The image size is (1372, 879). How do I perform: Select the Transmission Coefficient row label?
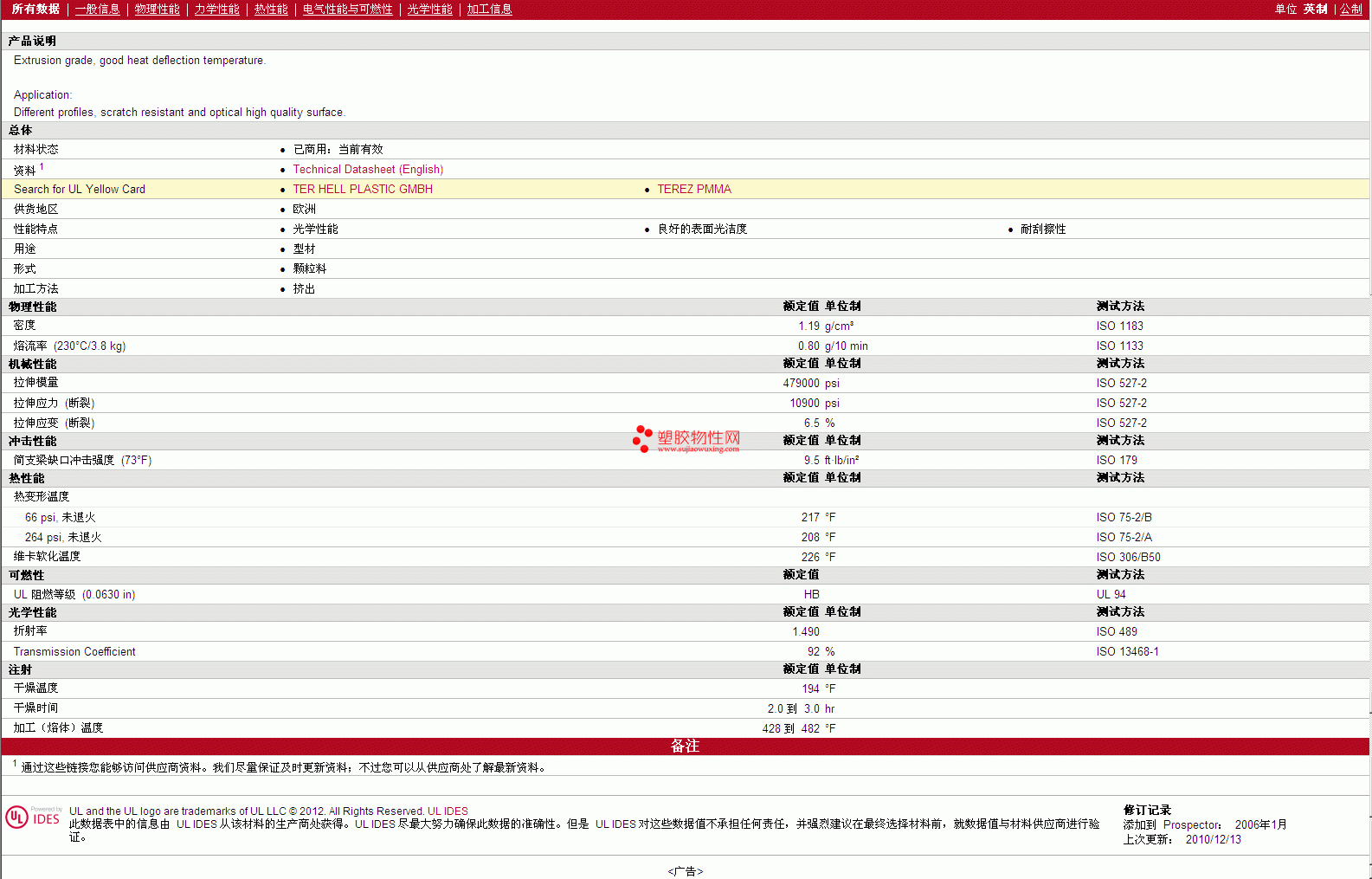[x=74, y=651]
